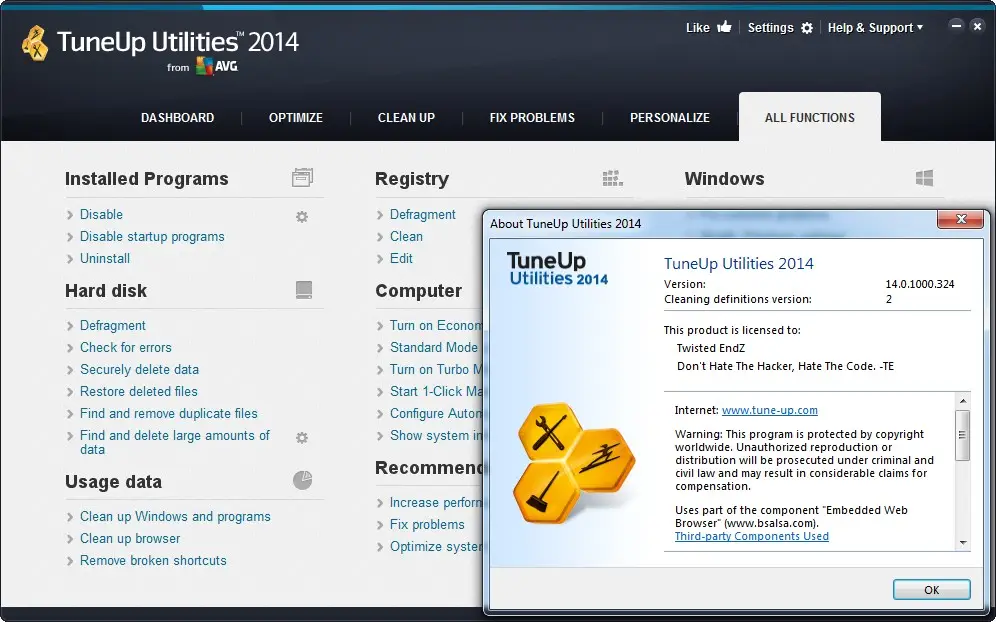Screen dimensions: 996x622
Task: Select the Personalize tab
Action: pyautogui.click(x=670, y=118)
